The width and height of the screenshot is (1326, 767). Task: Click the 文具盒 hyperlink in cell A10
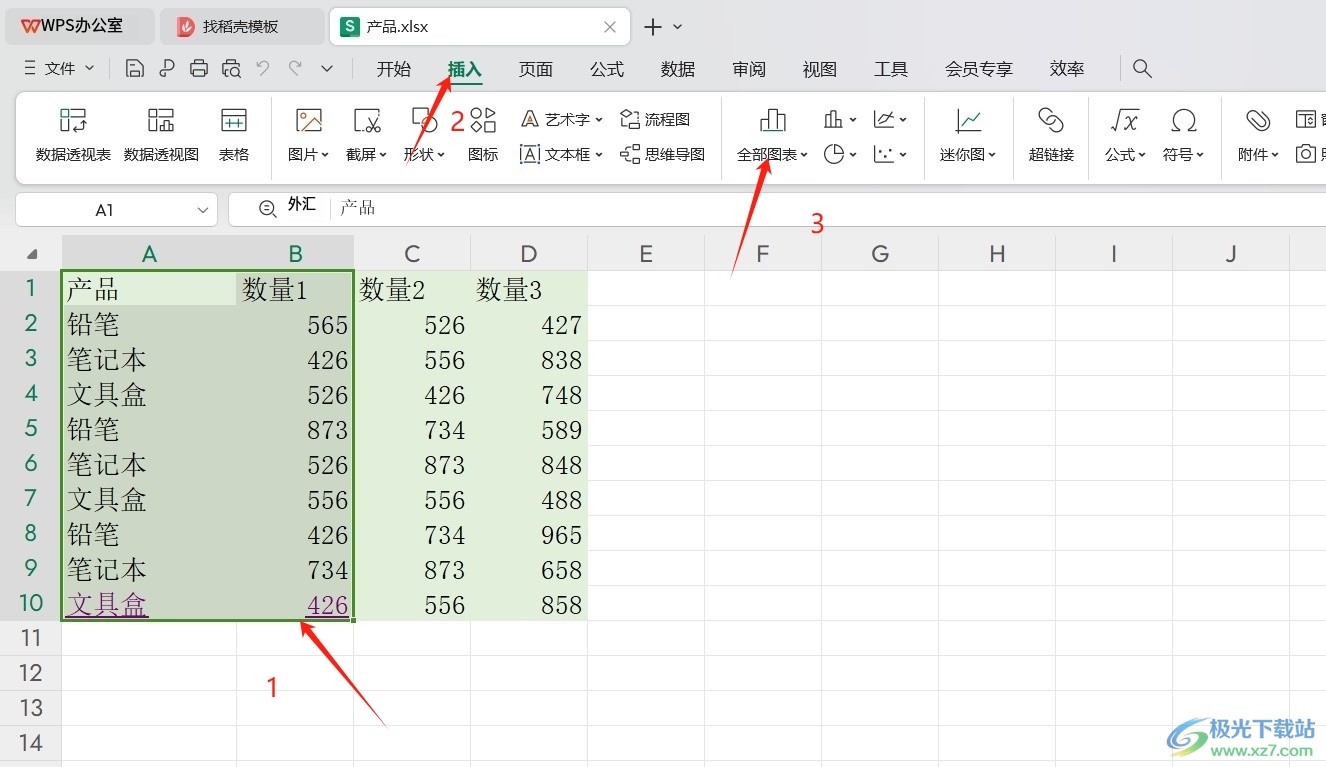point(107,604)
